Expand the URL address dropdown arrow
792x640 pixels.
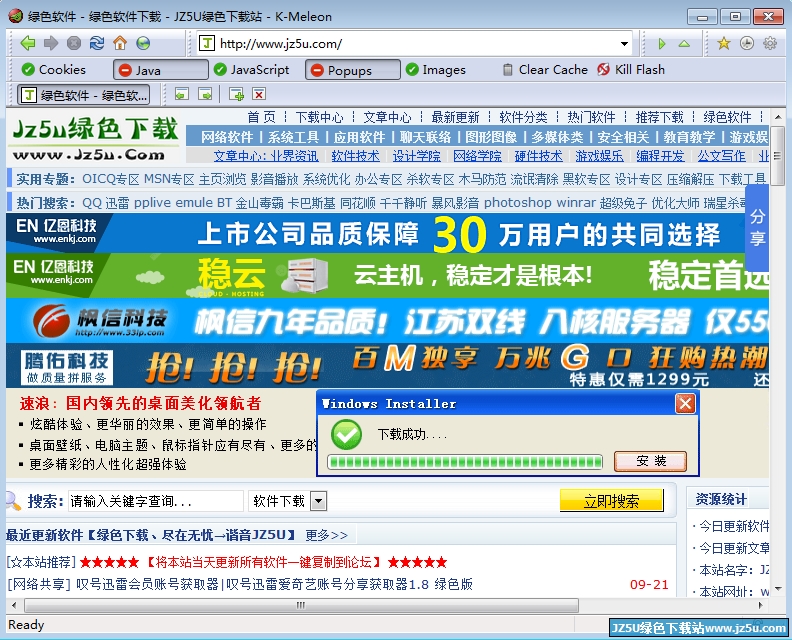click(x=624, y=44)
